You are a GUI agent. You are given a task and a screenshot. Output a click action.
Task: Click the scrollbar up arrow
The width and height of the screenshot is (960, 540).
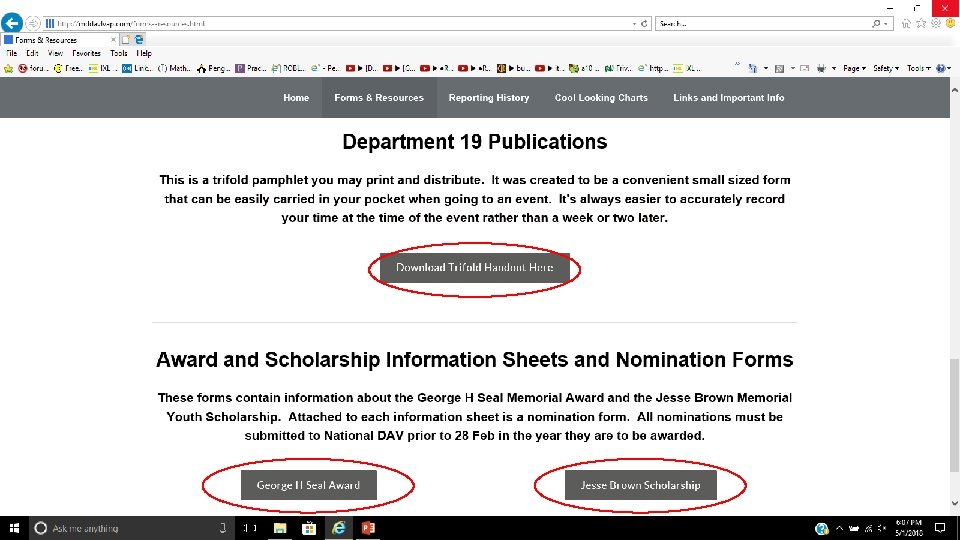click(x=954, y=89)
